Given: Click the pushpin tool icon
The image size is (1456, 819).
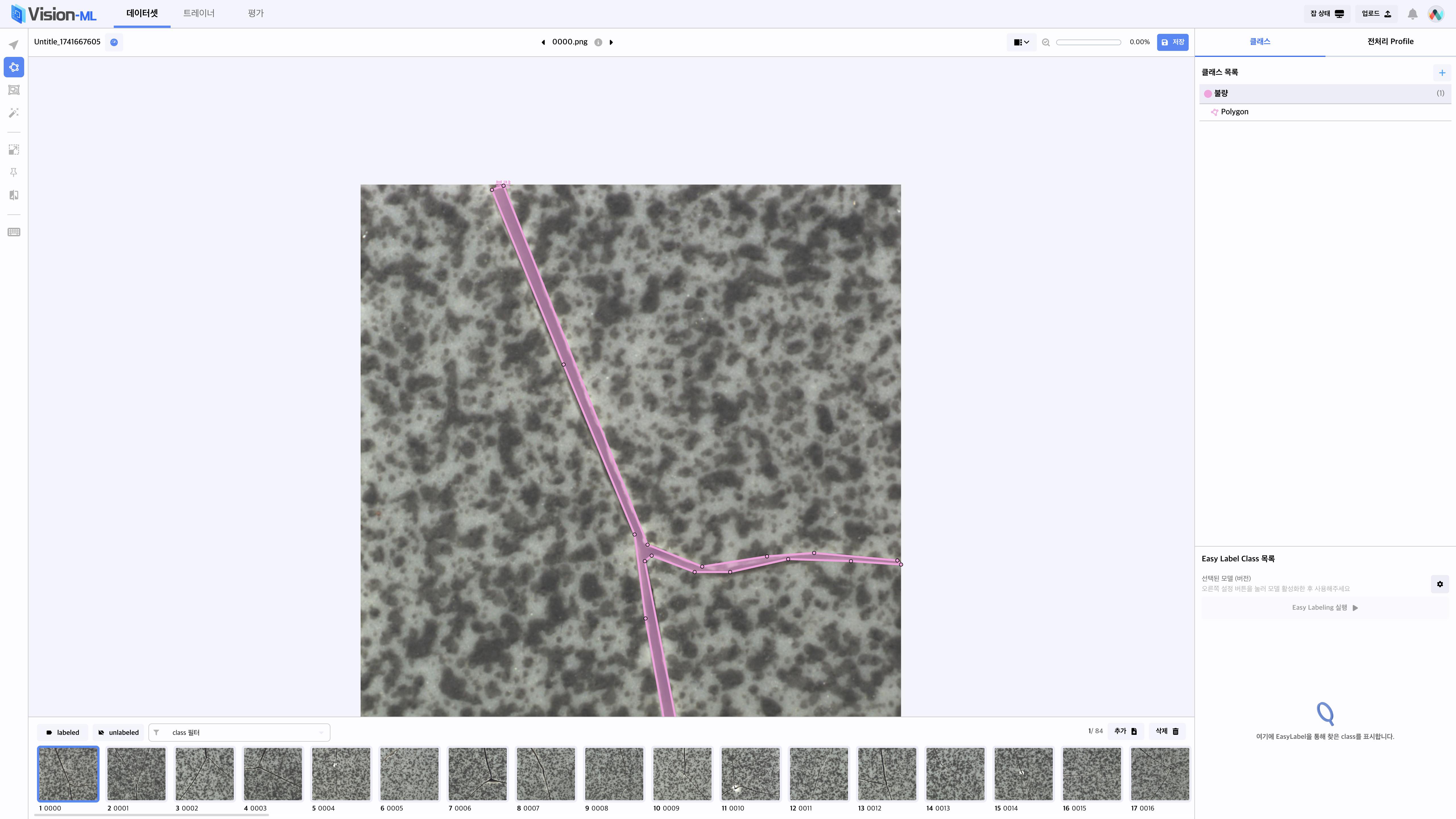Looking at the screenshot, I should tap(14, 172).
